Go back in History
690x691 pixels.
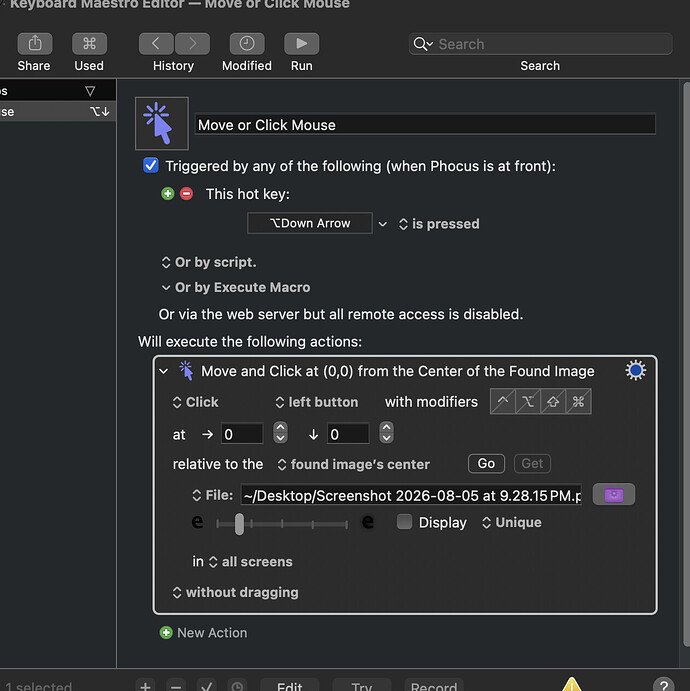click(156, 44)
